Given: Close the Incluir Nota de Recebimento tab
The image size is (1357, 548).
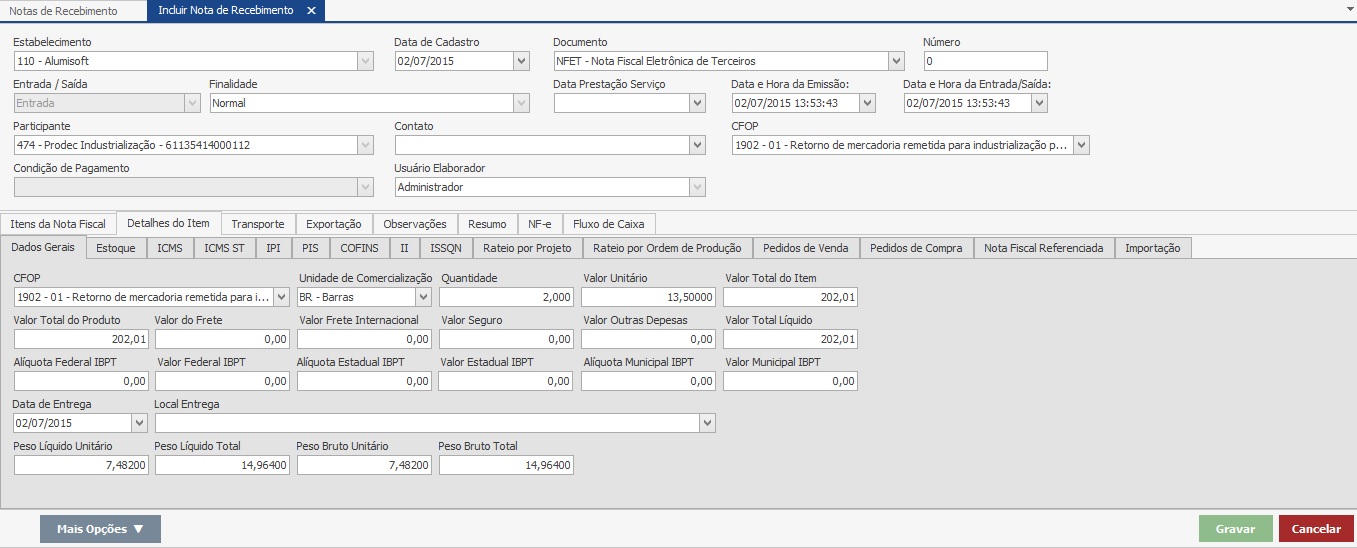Looking at the screenshot, I should (311, 11).
